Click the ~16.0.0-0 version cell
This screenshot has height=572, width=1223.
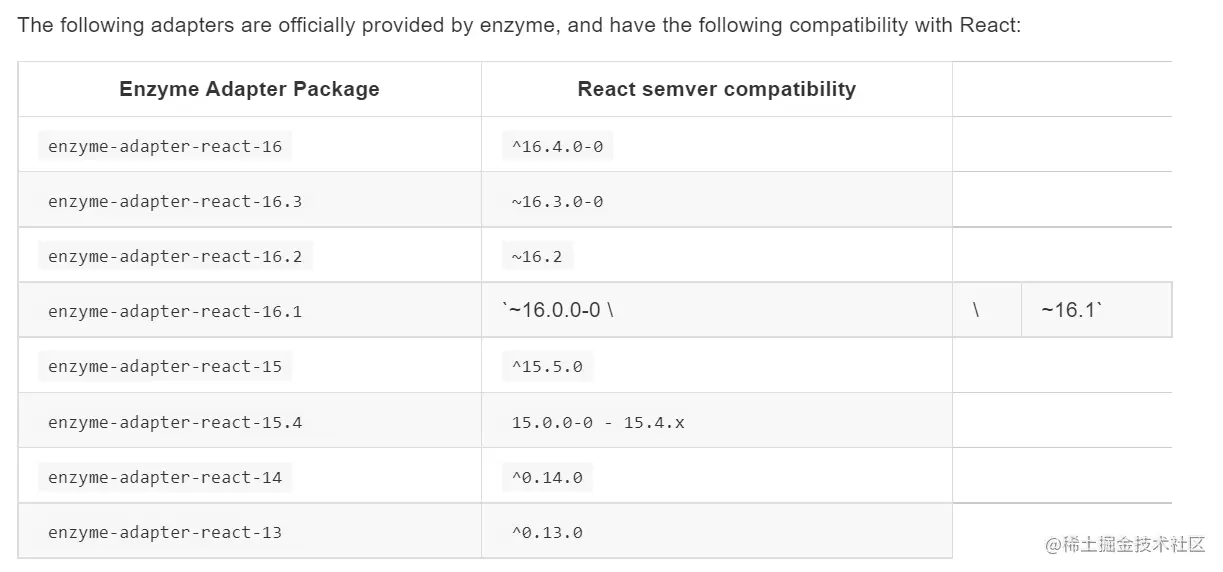tap(557, 311)
